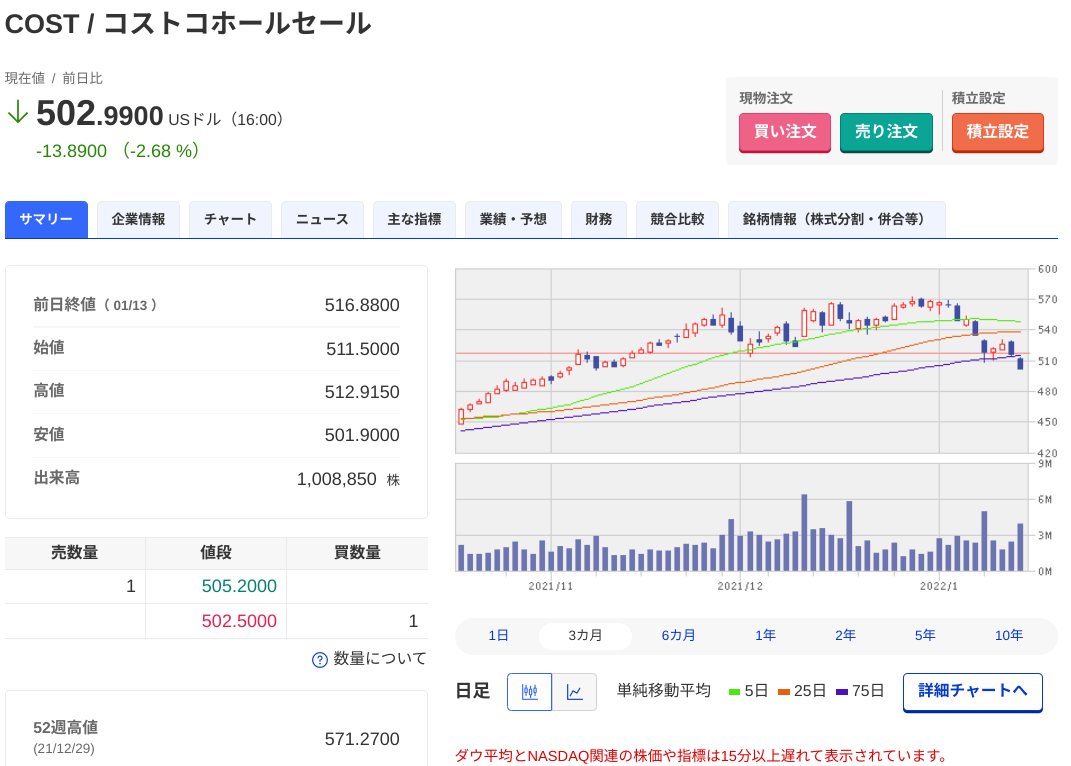Select the 10年 chart period

[x=1008, y=635]
